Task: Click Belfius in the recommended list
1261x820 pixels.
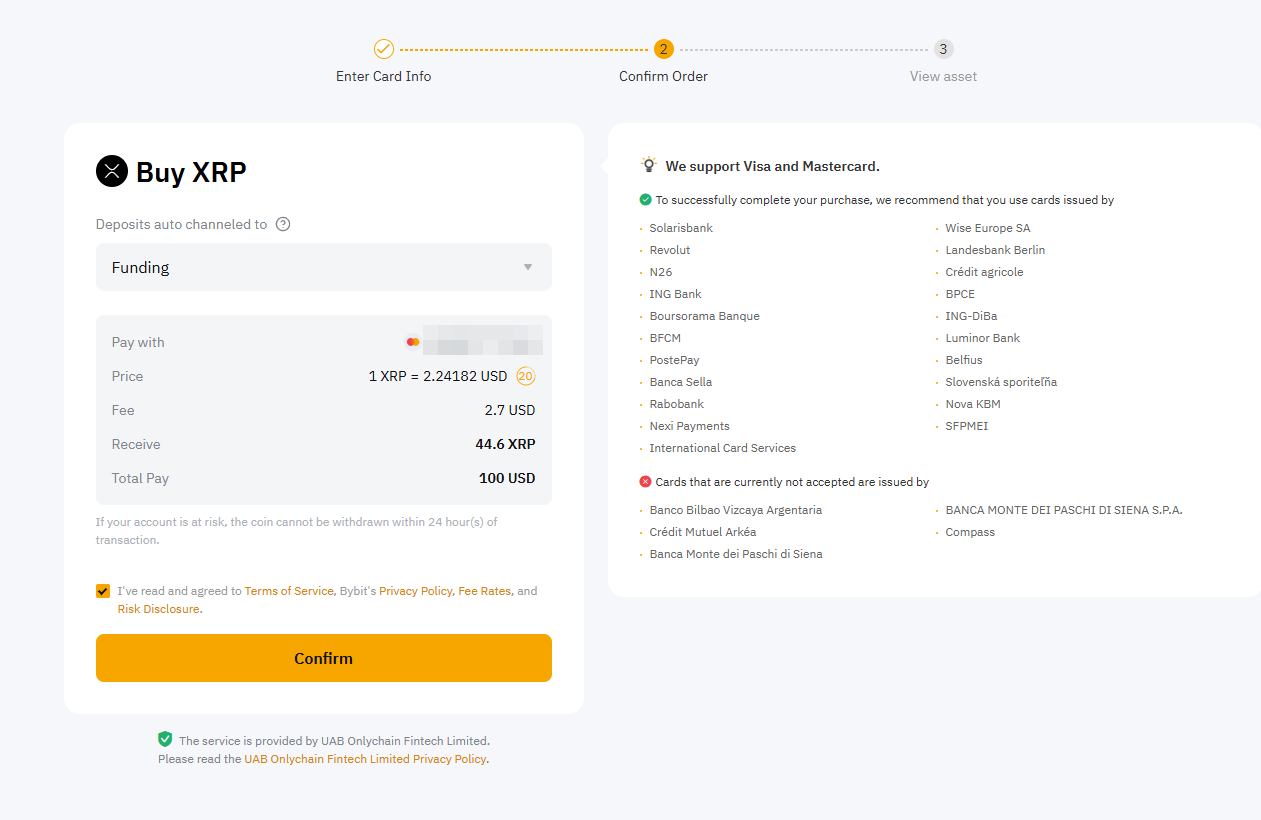Action: pyautogui.click(x=964, y=360)
